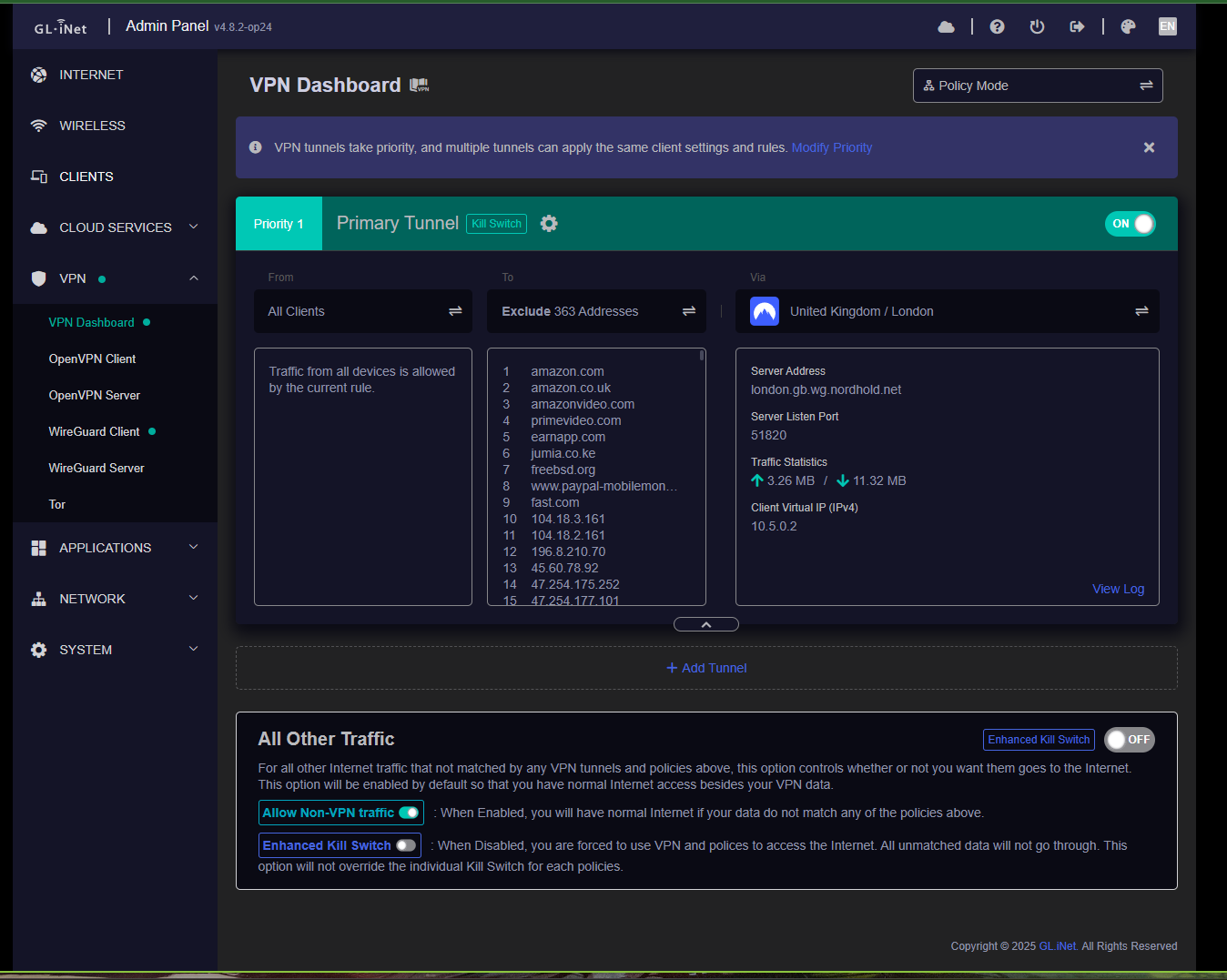The image size is (1227, 980).
Task: Enable the All Other Traffic OFF switch
Action: point(1129,740)
